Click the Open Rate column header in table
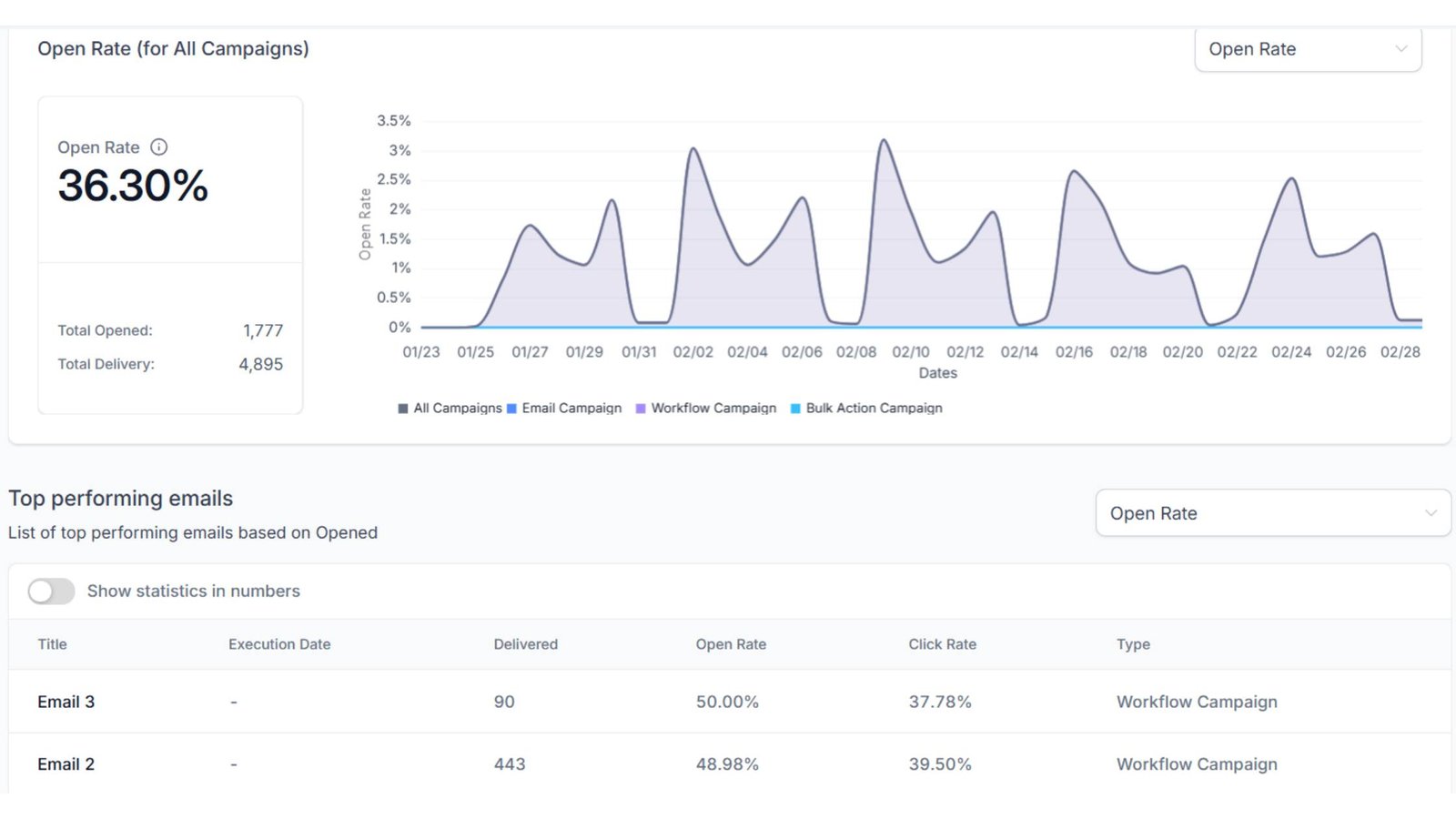 coord(731,644)
